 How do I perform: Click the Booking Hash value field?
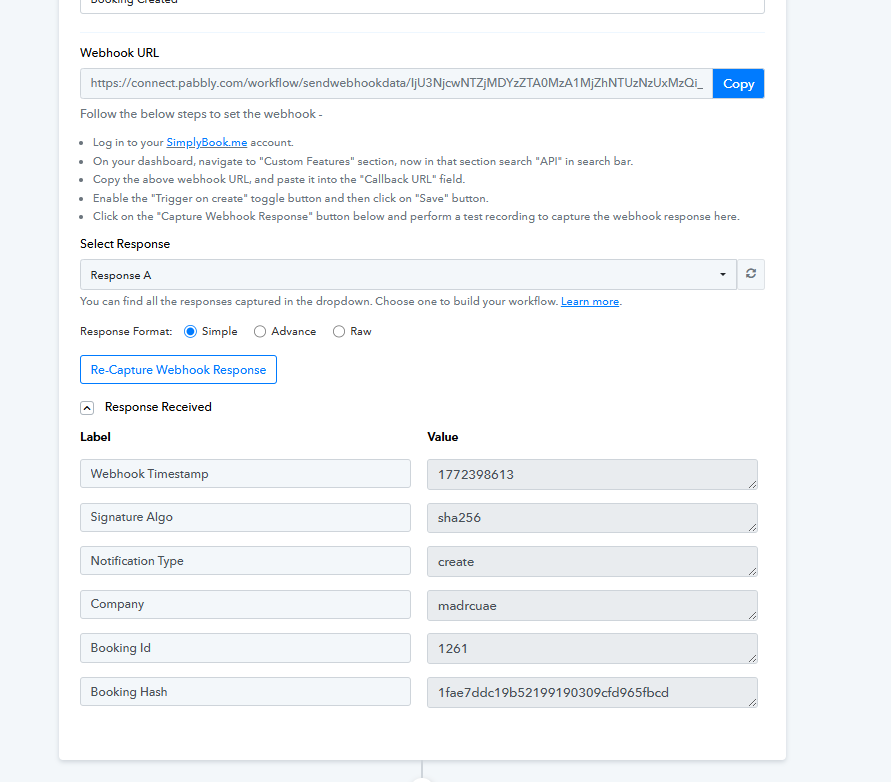coord(590,692)
